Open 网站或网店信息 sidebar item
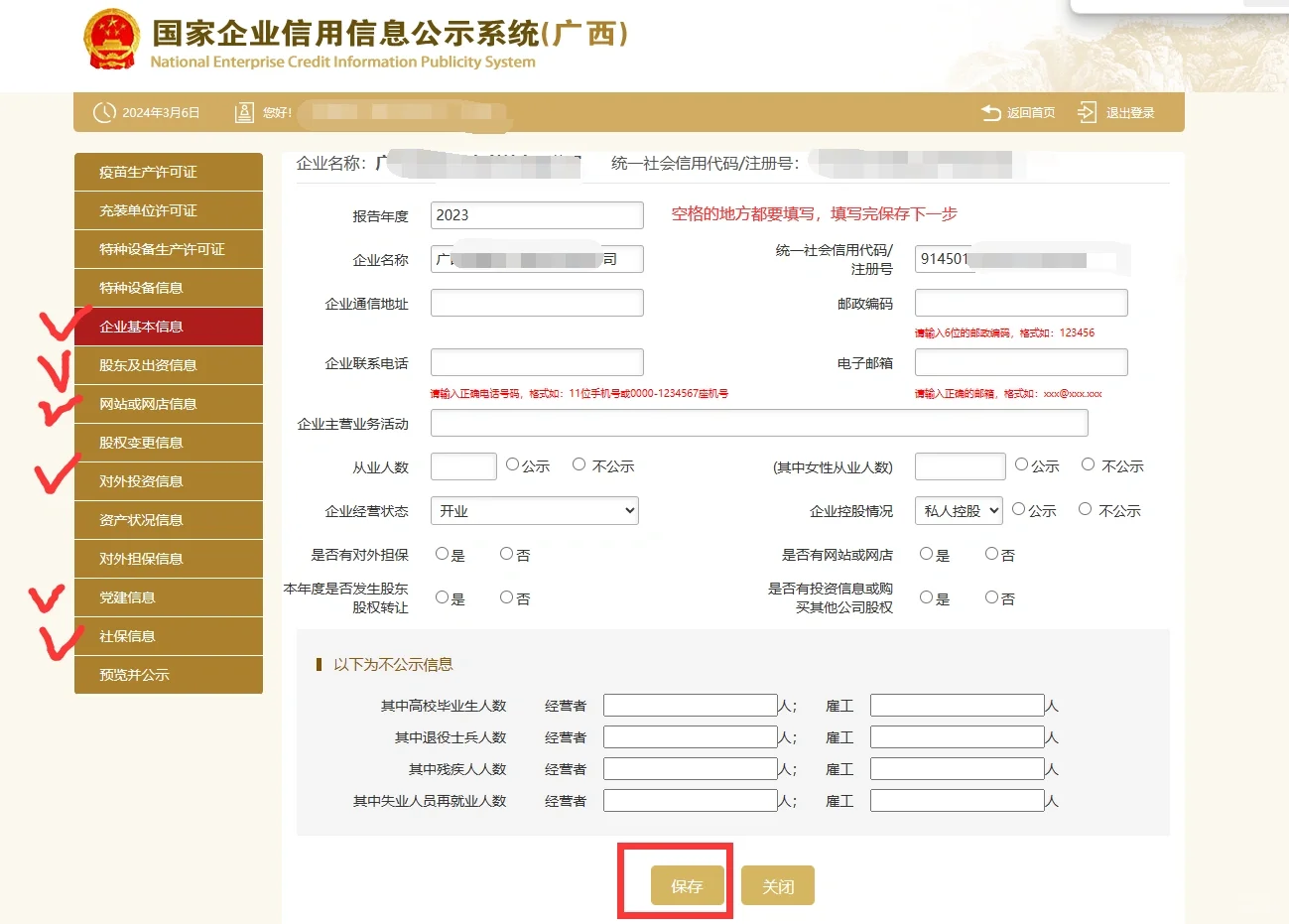The image size is (1289, 924). point(169,404)
